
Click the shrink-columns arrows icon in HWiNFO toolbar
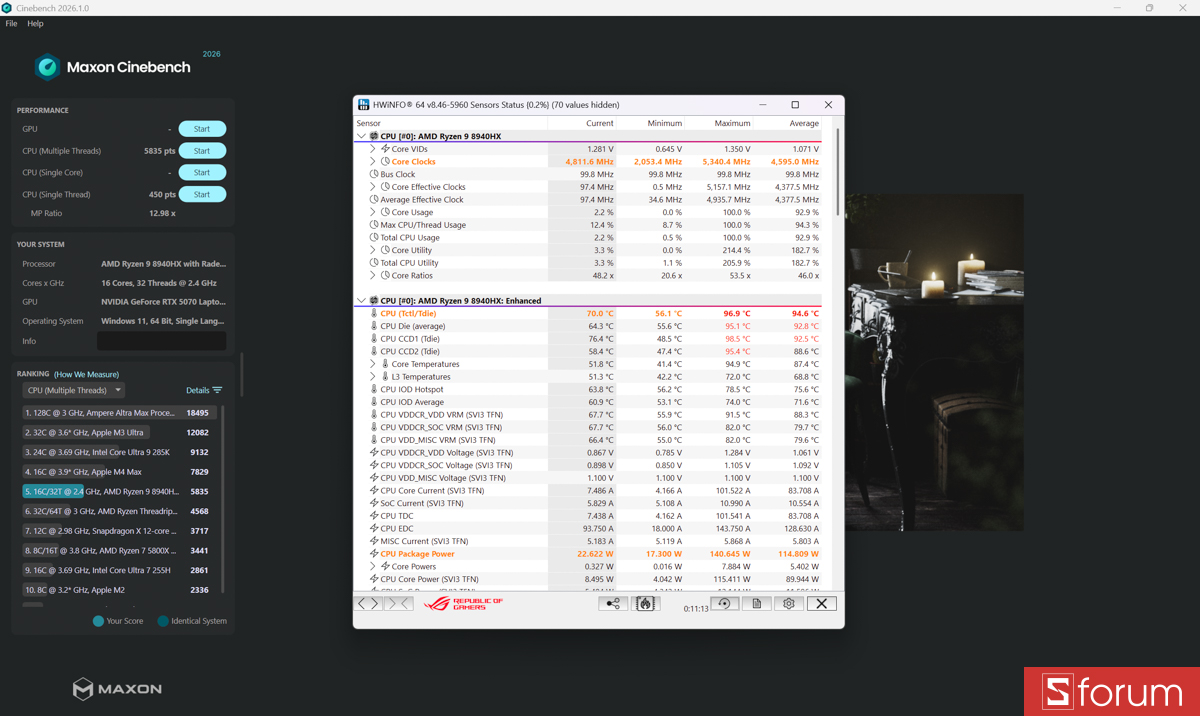[399, 603]
